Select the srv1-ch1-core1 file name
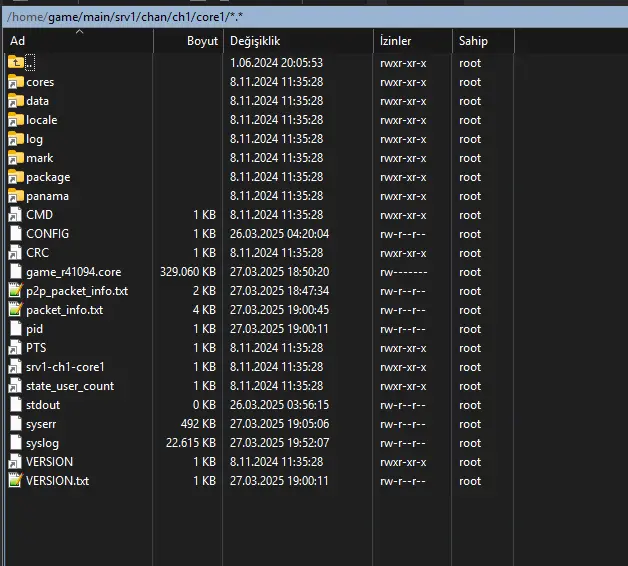The width and height of the screenshot is (628, 566). (65, 367)
